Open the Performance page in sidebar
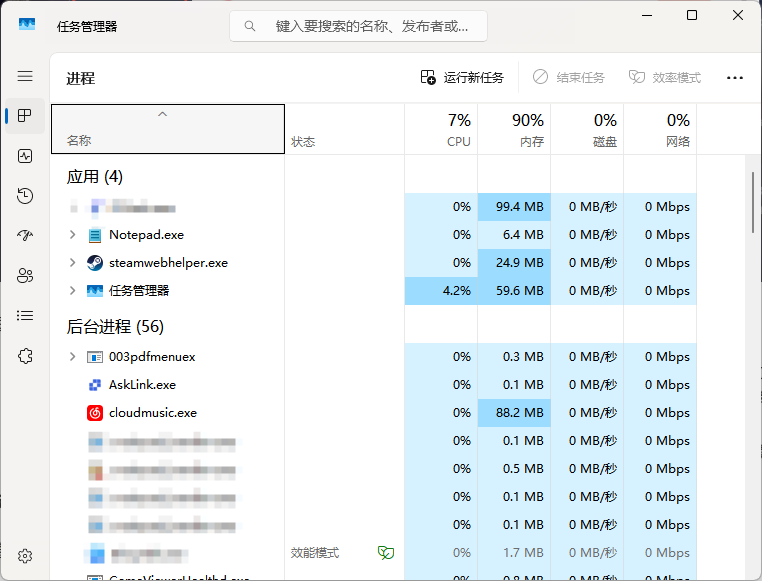 coord(25,156)
